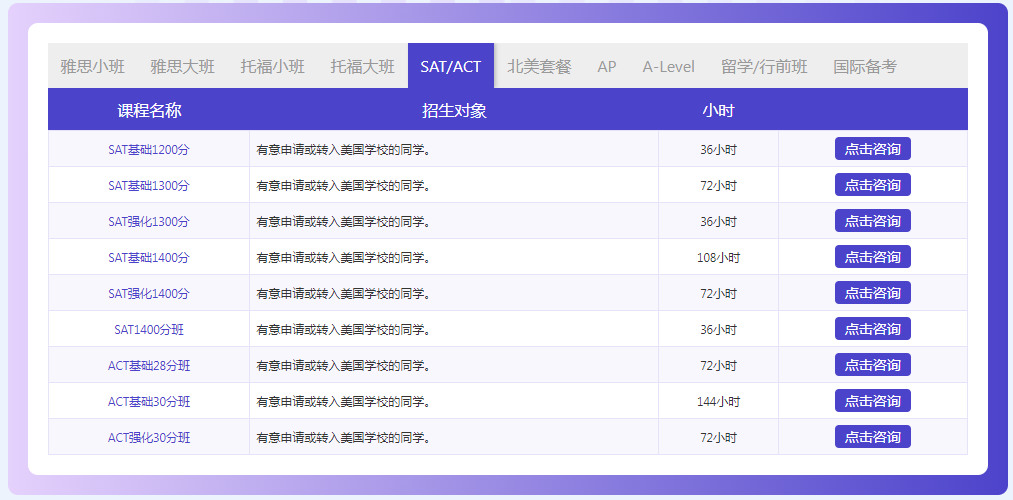Viewport: 1013px width, 500px height.
Task: Click 点击咨询 for SAT基础1300分
Action: point(873,185)
